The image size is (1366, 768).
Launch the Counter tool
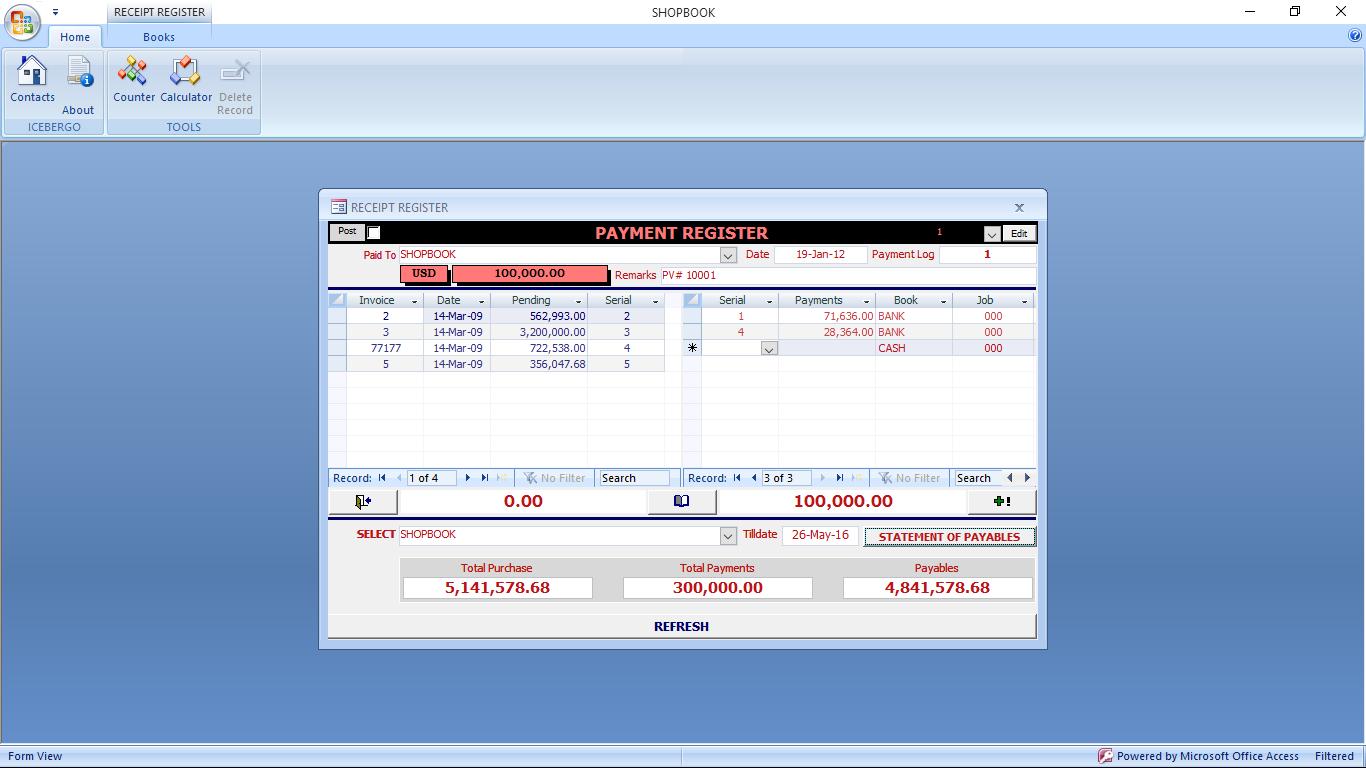click(133, 78)
